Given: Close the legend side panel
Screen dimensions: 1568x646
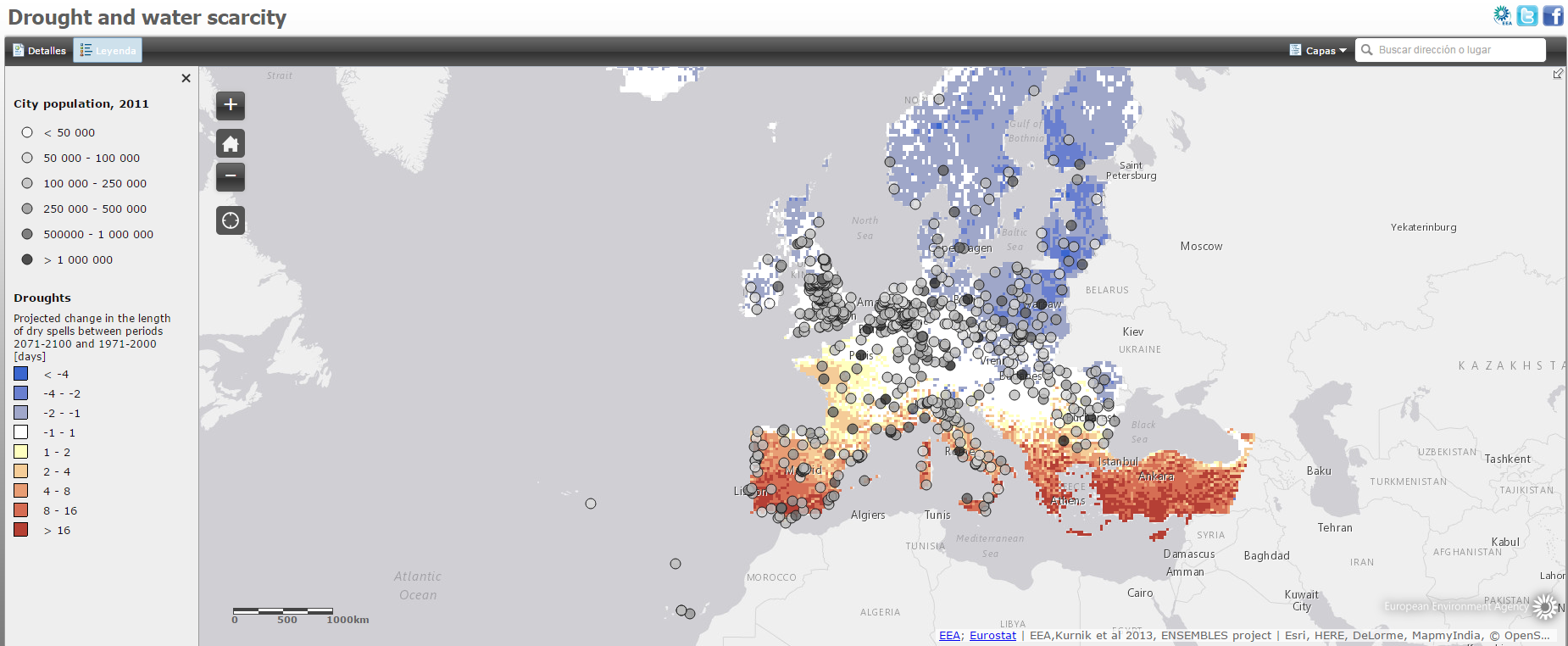Looking at the screenshot, I should pos(186,78).
